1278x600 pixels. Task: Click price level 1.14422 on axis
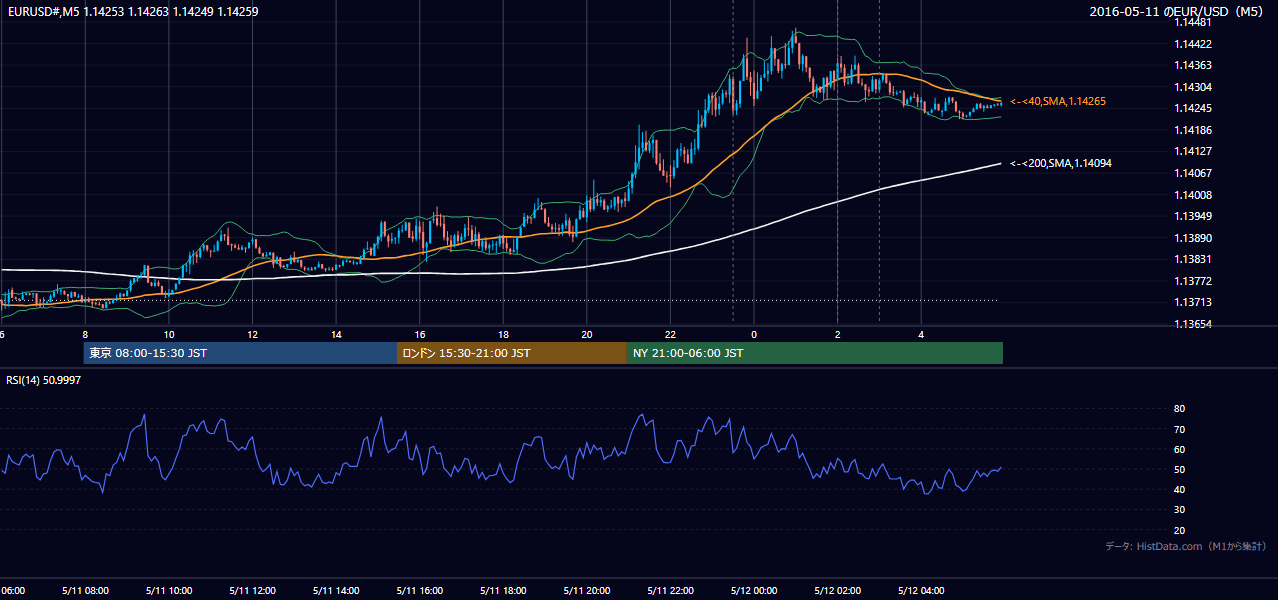(x=1193, y=44)
